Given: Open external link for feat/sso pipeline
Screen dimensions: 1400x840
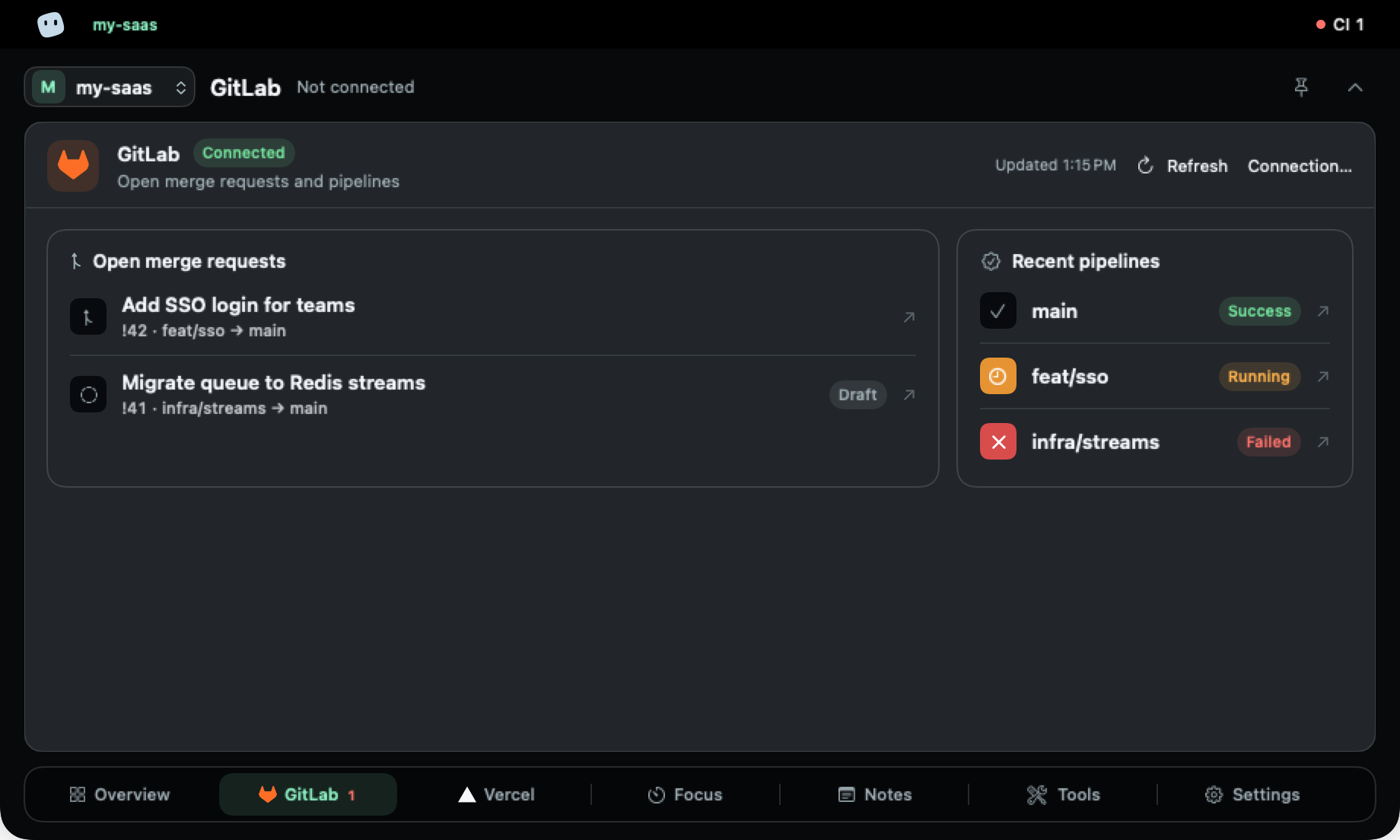Looking at the screenshot, I should (x=1323, y=377).
